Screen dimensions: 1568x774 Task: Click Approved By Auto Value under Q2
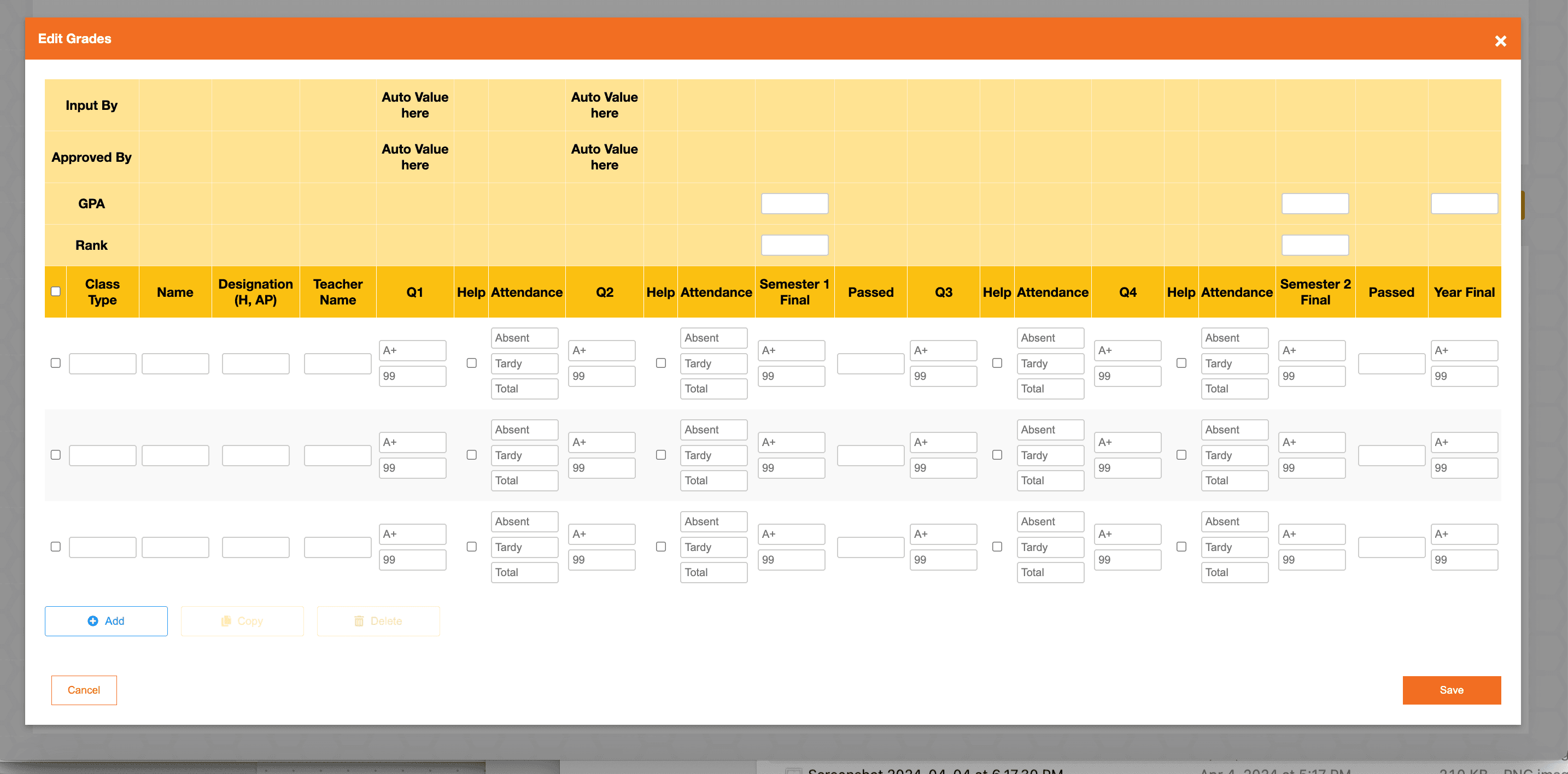(x=605, y=157)
